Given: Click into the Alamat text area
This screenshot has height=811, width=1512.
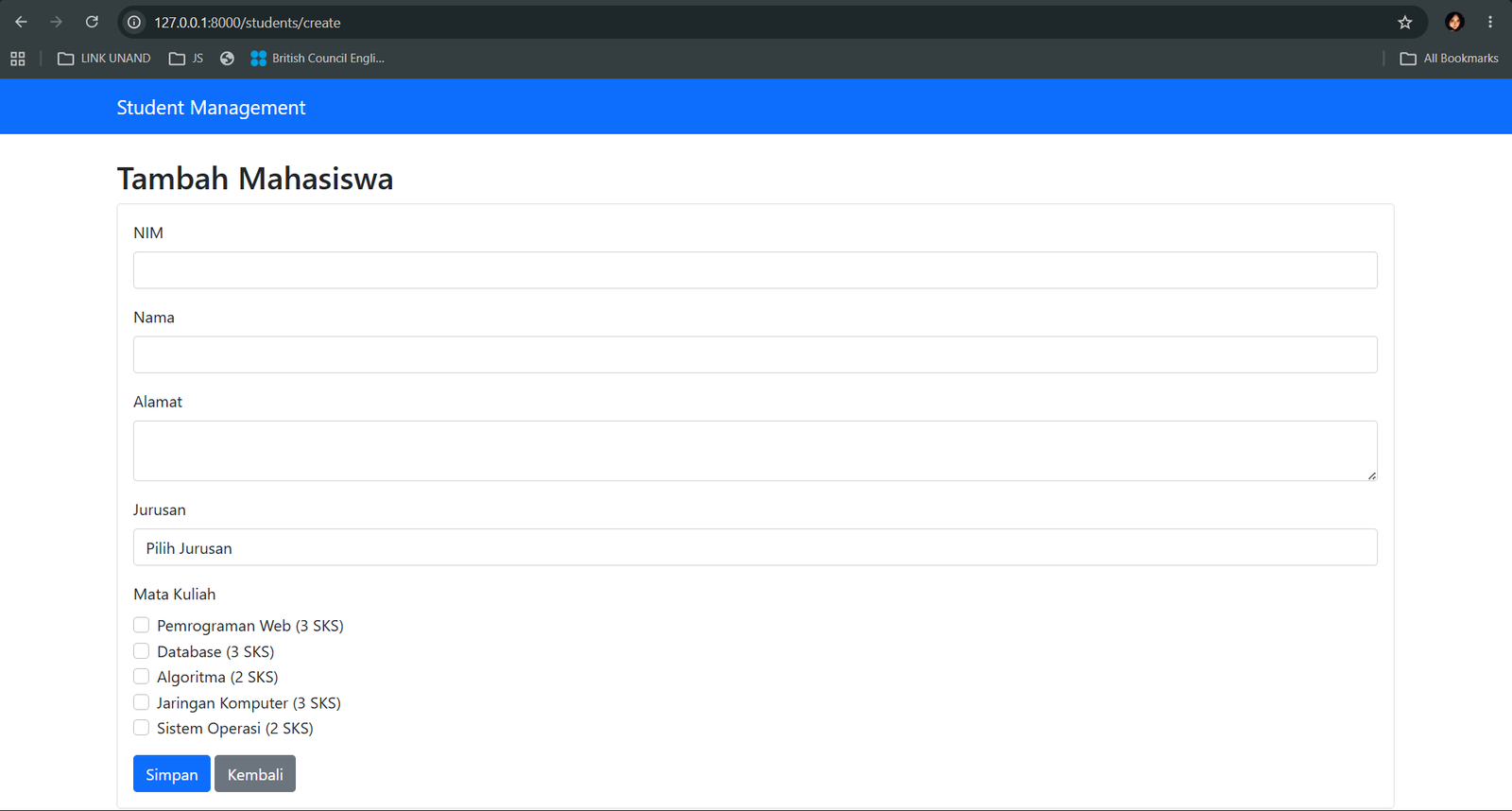Looking at the screenshot, I should tap(755, 451).
